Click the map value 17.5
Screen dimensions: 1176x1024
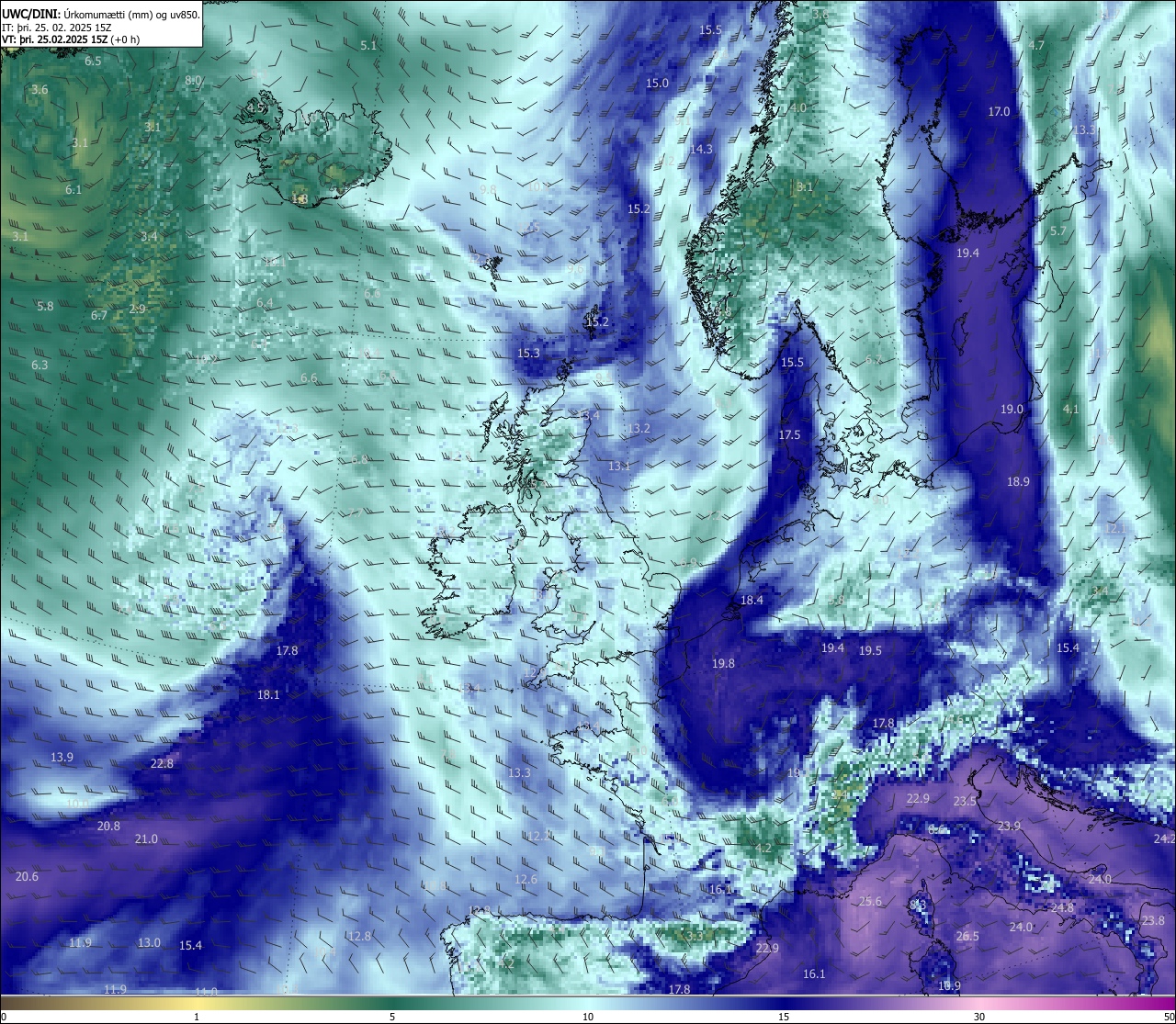coord(789,435)
